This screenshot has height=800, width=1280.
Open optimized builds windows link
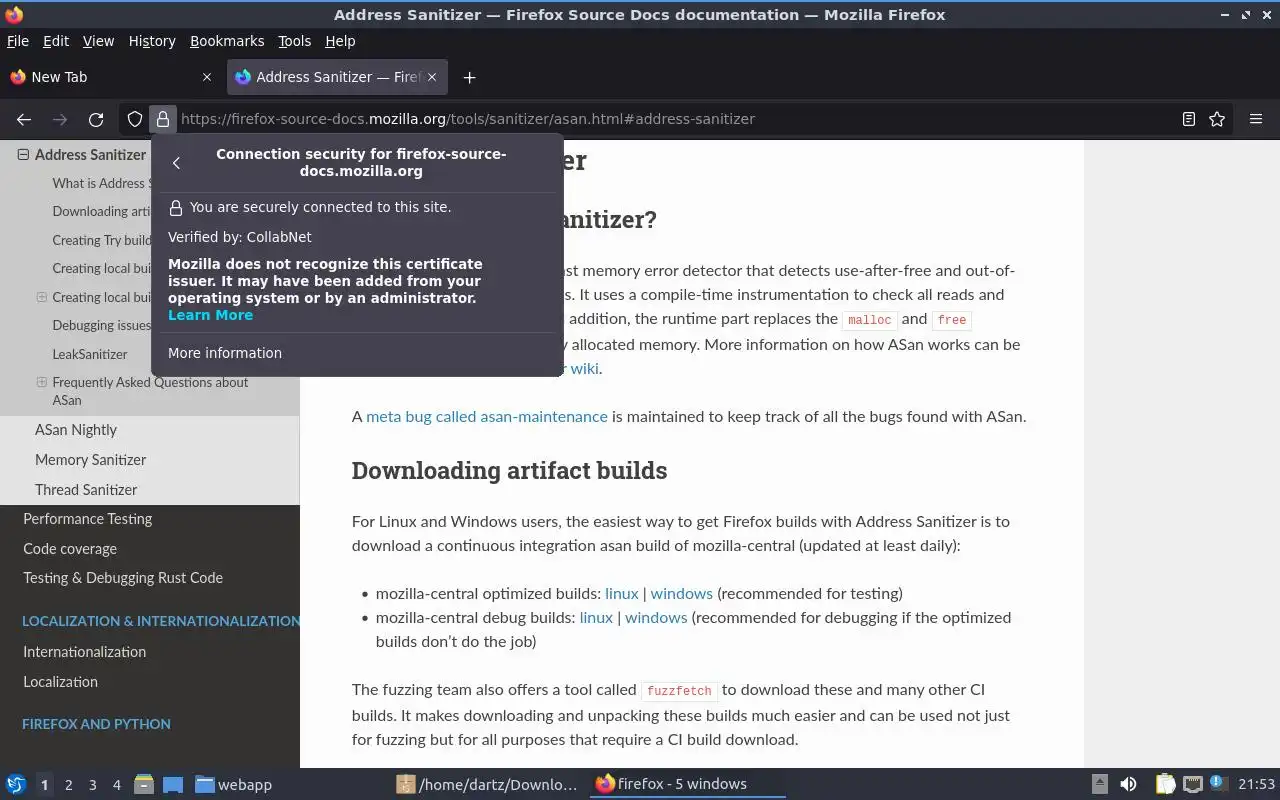(x=681, y=593)
